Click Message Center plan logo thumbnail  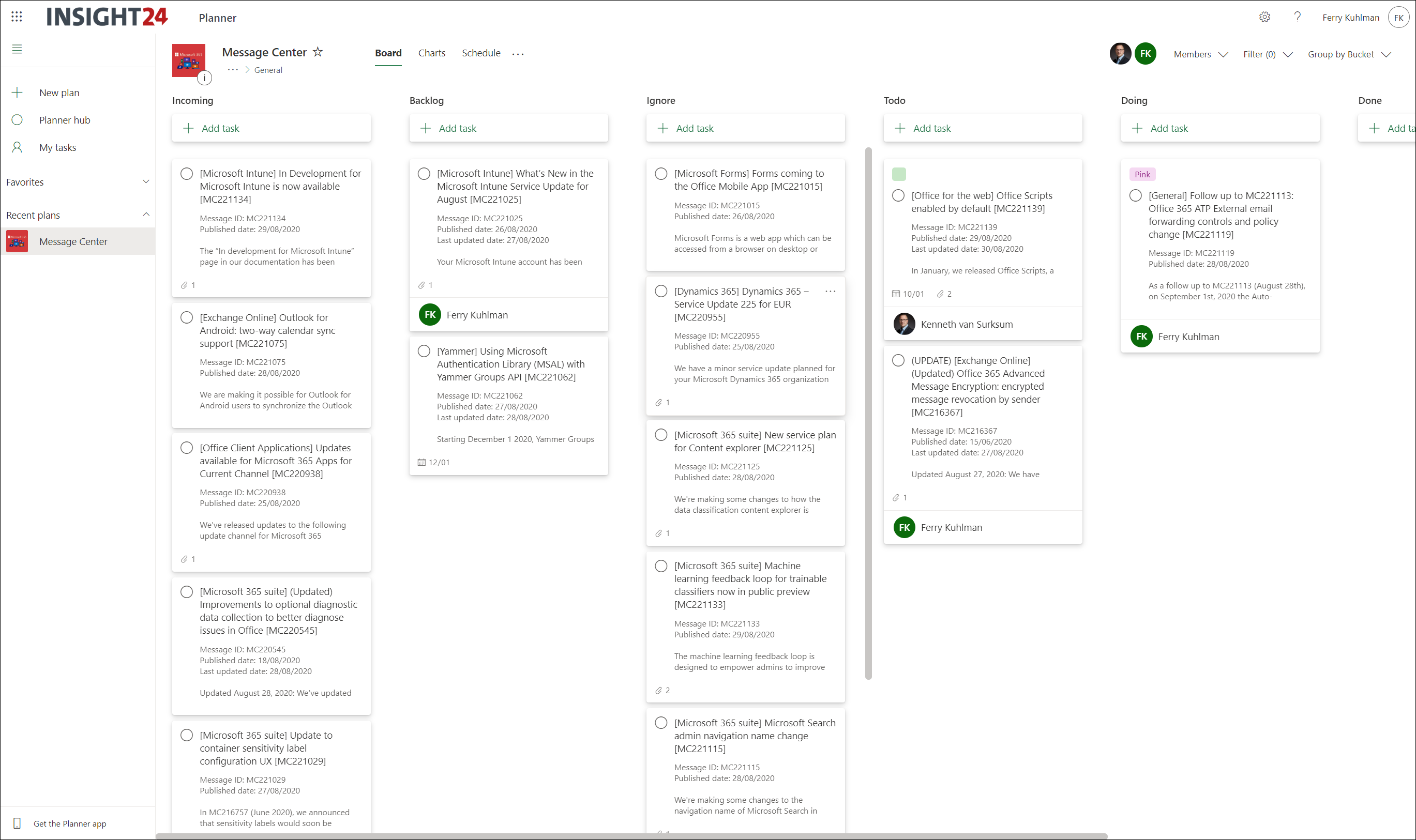pos(189,60)
